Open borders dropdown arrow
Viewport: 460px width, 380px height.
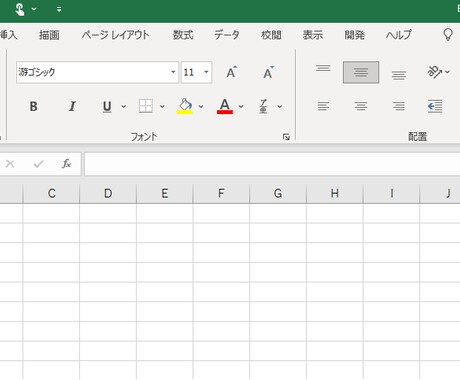[162, 106]
